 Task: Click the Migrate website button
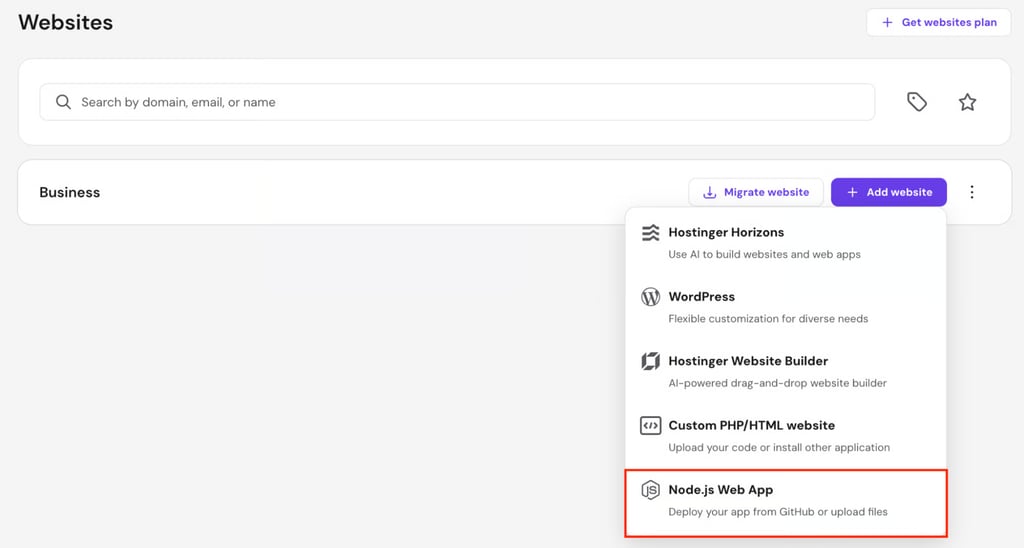[x=756, y=192]
